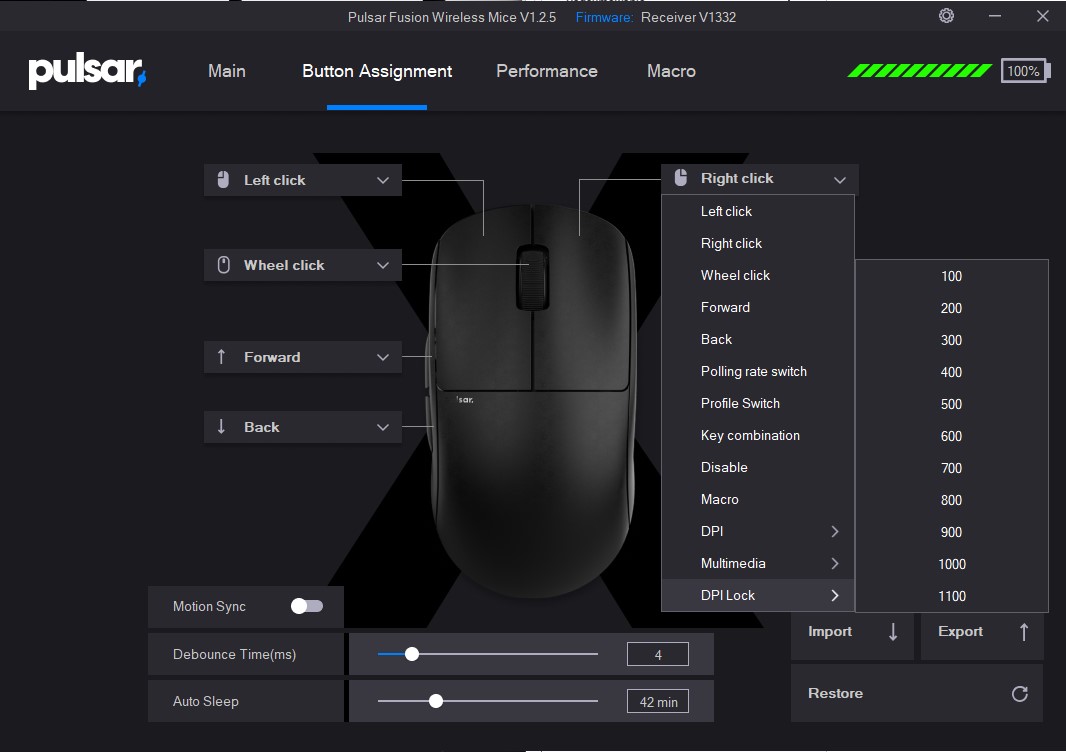Click the Pulsar logo
Image resolution: width=1066 pixels, height=752 pixels.
tap(87, 71)
